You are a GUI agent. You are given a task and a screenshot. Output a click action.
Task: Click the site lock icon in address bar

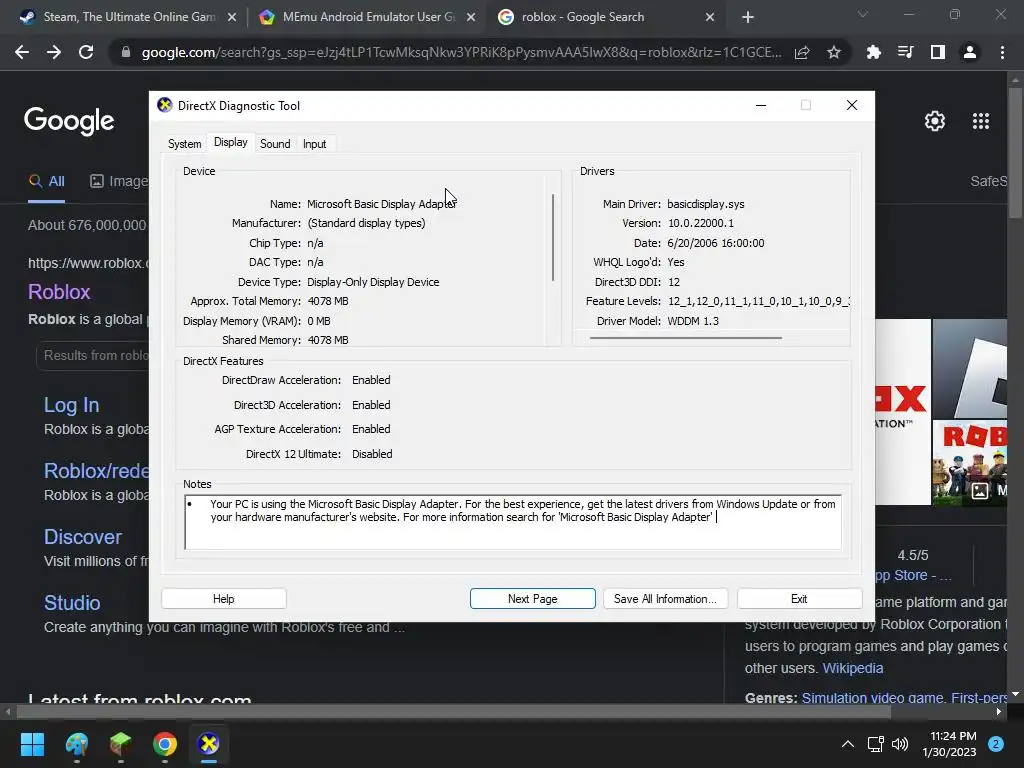[125, 52]
